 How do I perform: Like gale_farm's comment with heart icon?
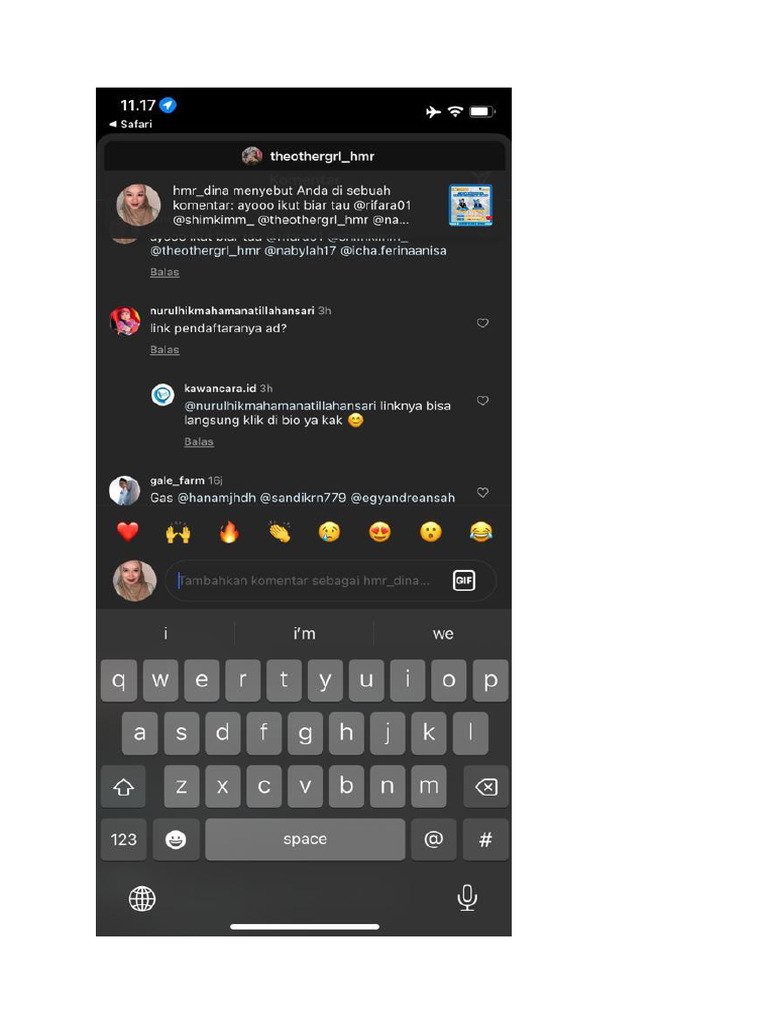[x=483, y=492]
